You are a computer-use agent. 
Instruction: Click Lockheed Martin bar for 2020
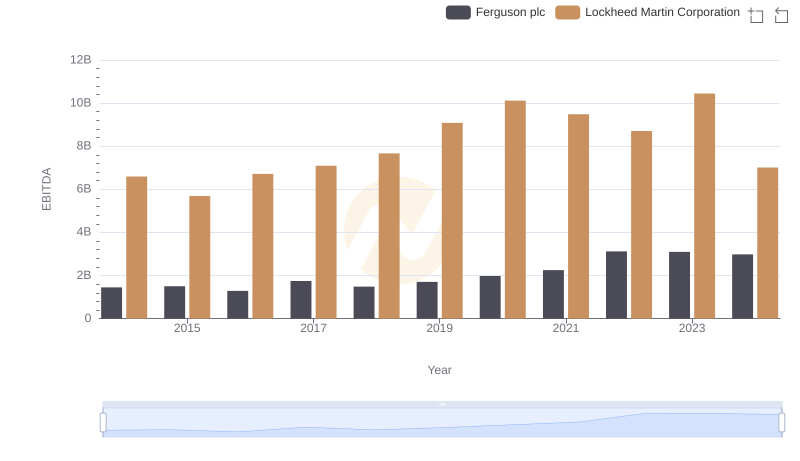pos(515,210)
